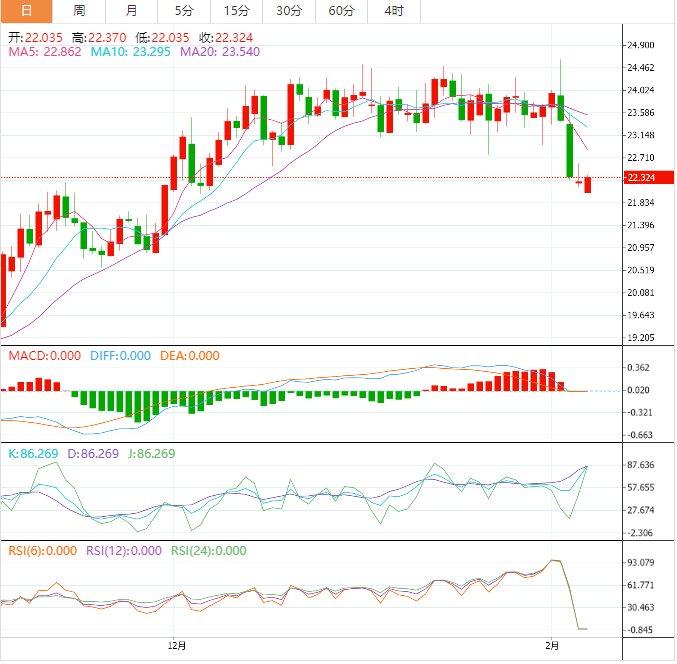
Task: Switch to the weekly 周 tab
Action: coord(79,11)
